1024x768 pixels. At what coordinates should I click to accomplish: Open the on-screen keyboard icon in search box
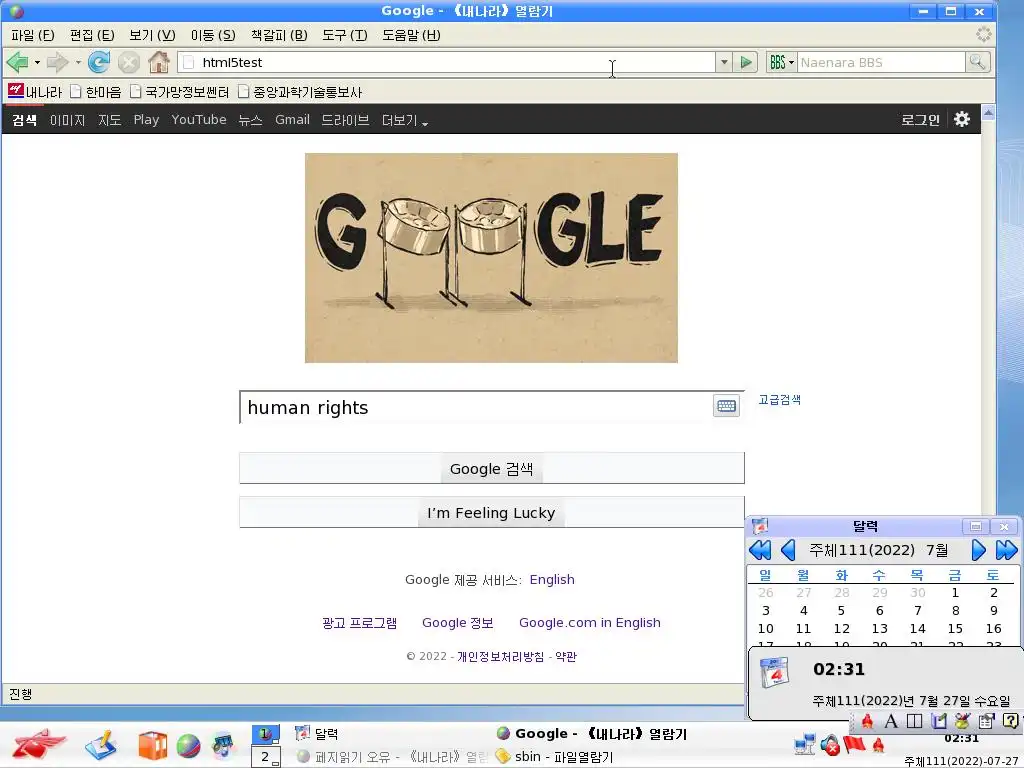[x=726, y=406]
